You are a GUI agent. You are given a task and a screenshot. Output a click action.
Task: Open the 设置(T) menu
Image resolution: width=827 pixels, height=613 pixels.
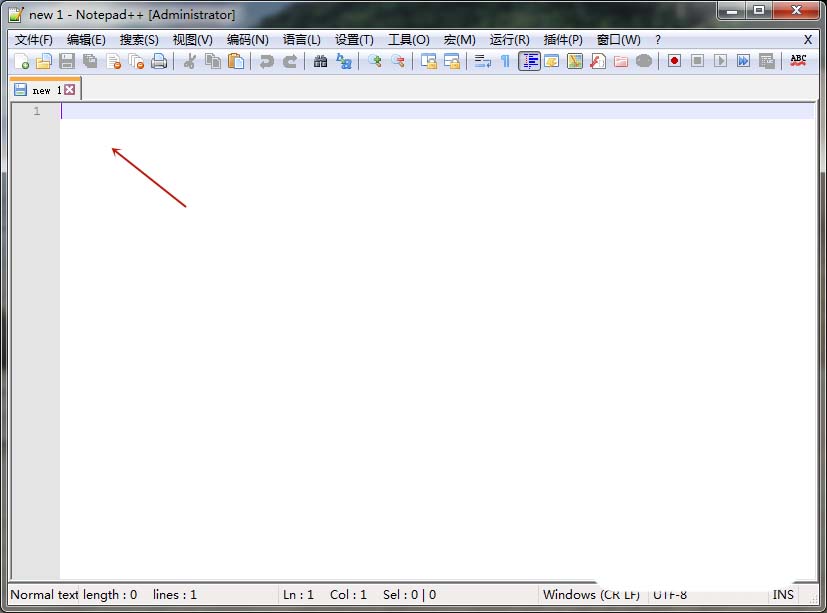[354, 40]
